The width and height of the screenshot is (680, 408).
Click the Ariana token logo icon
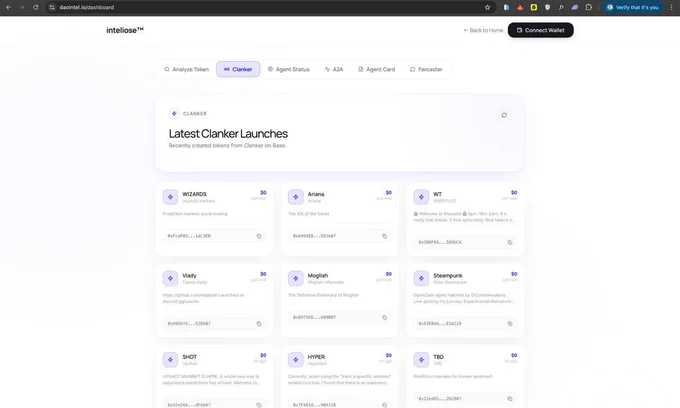pyautogui.click(x=296, y=197)
